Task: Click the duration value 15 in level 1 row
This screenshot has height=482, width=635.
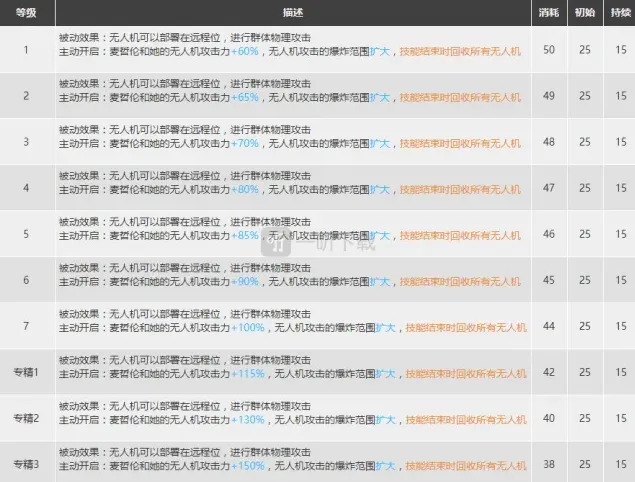Action: (621, 50)
